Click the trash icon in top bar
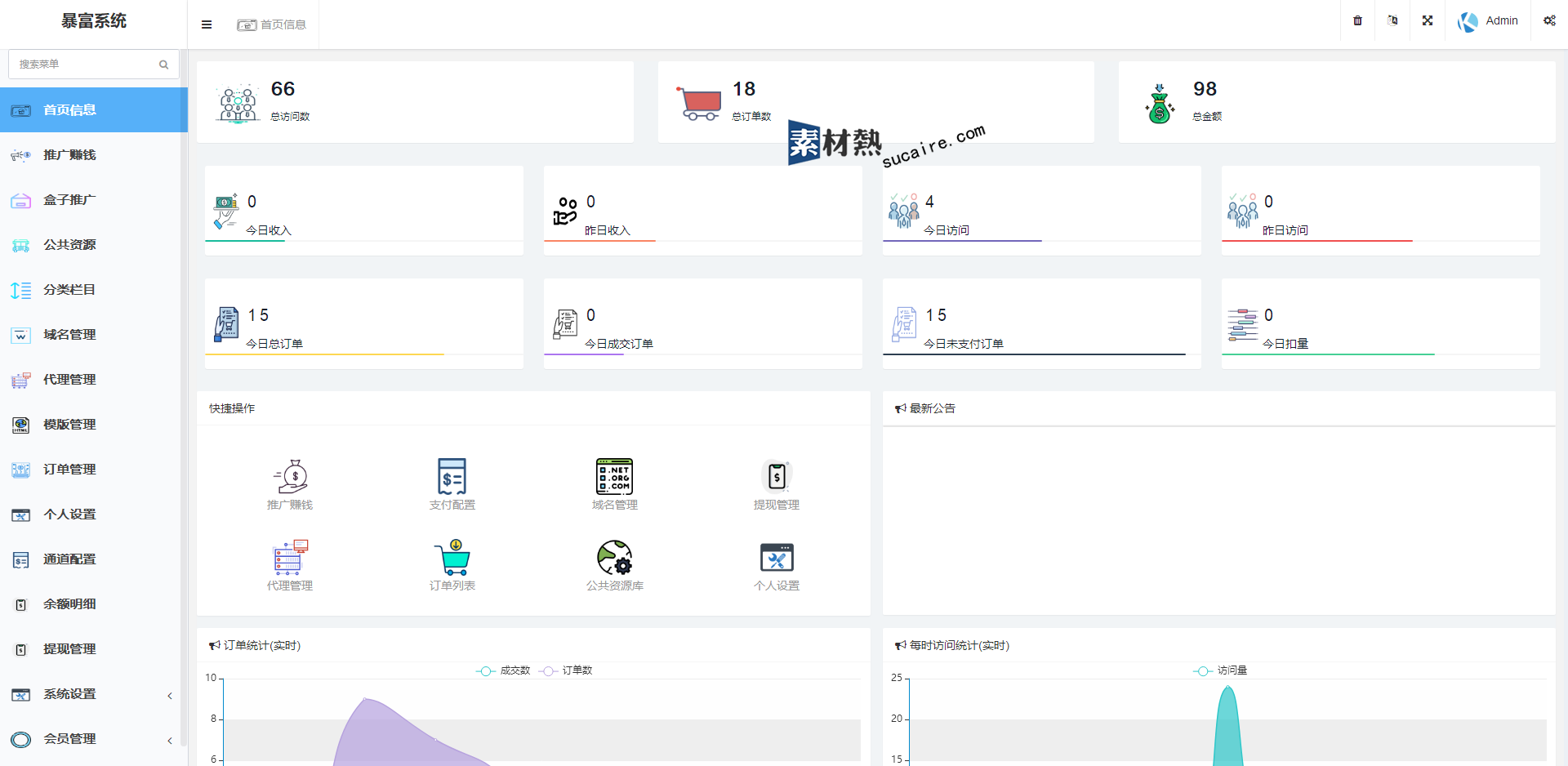Screen dimensions: 1568x766 click(x=1357, y=20)
